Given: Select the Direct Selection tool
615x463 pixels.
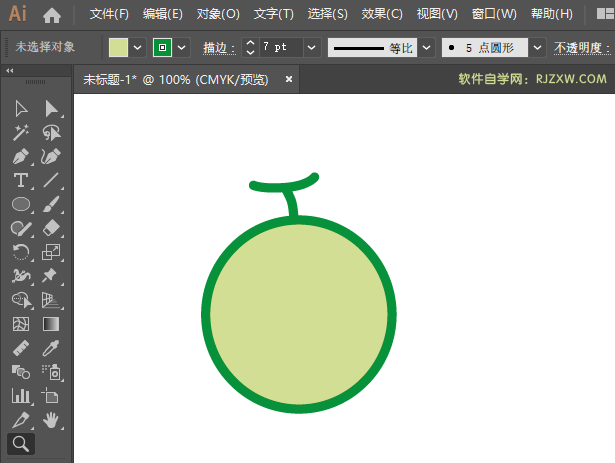Looking at the screenshot, I should [51, 109].
